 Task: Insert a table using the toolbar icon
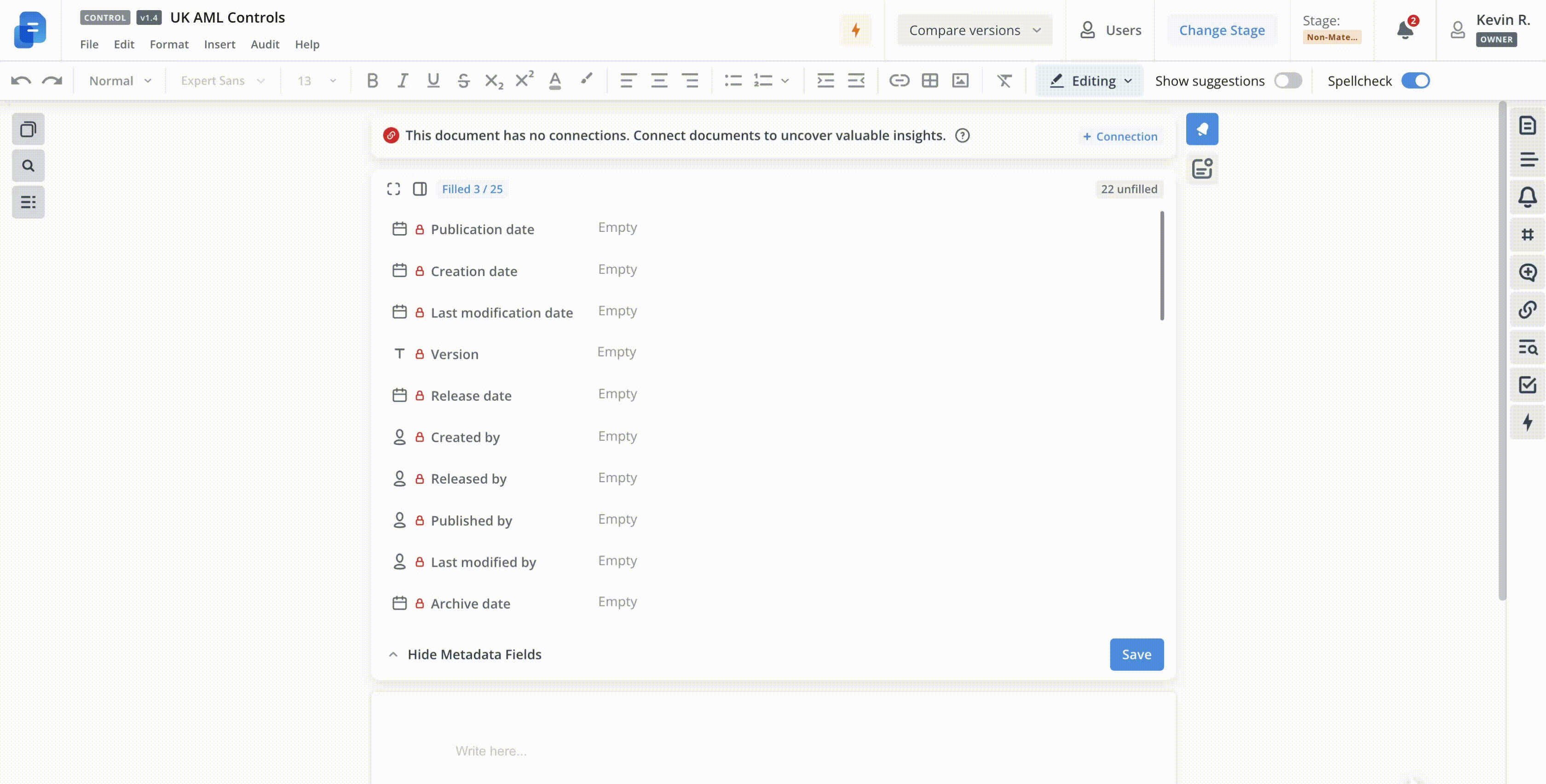click(929, 81)
